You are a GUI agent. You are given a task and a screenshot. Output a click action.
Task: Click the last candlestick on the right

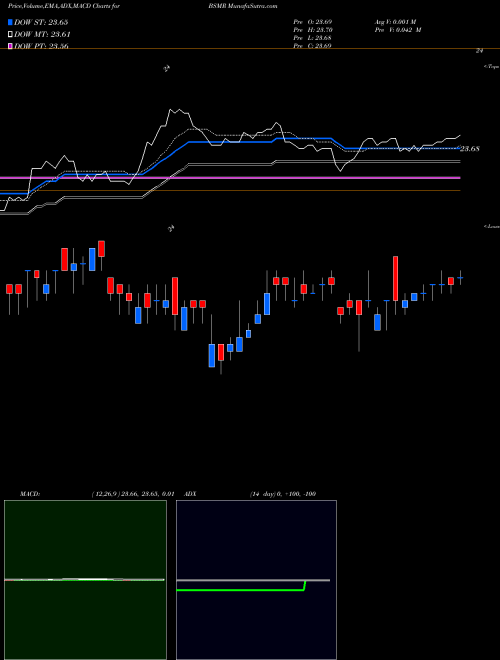coord(460,278)
